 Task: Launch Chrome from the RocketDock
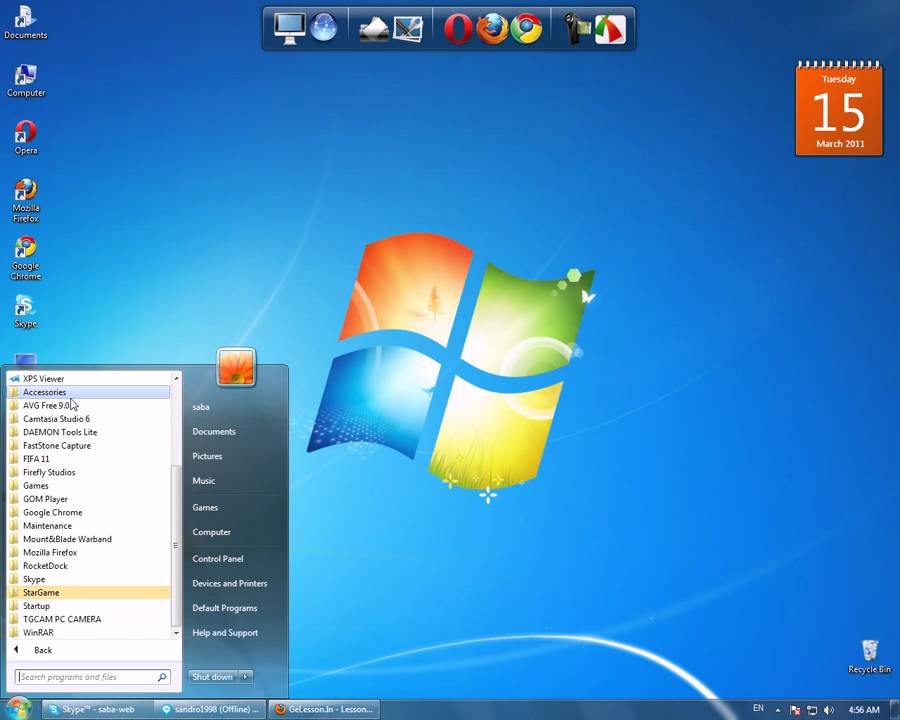coord(526,29)
